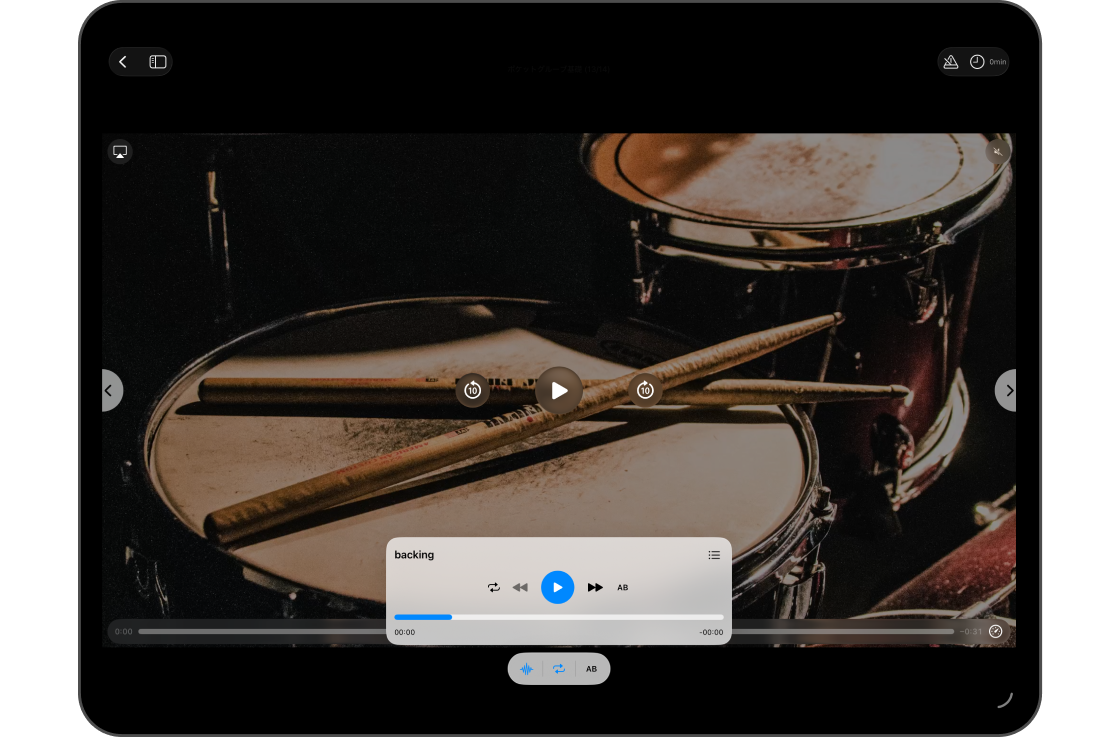The width and height of the screenshot is (1120, 737).
Task: Click the camera icon at the video's top right
Action: point(997,151)
